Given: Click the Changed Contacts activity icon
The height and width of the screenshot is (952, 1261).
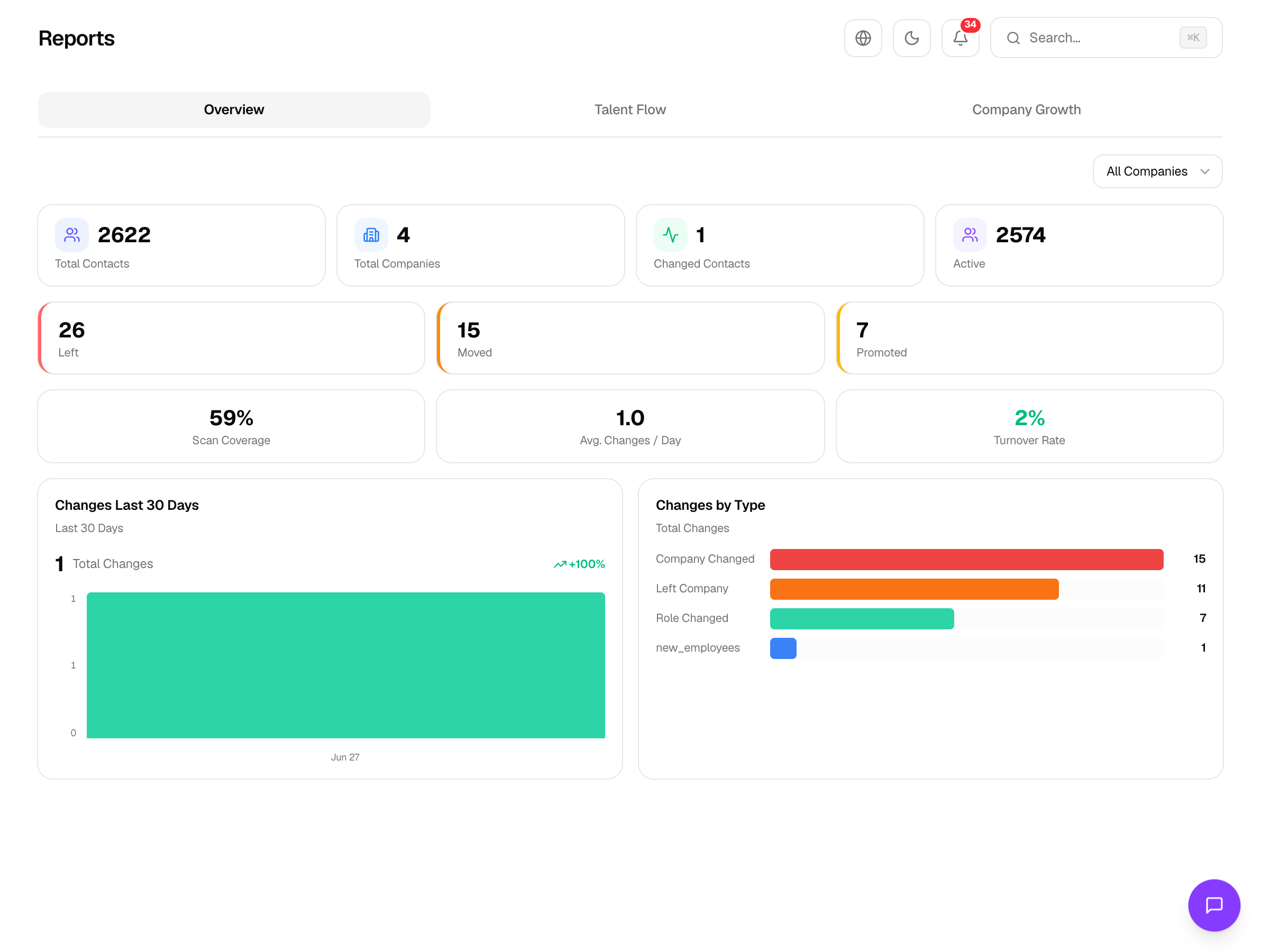Looking at the screenshot, I should (670, 235).
